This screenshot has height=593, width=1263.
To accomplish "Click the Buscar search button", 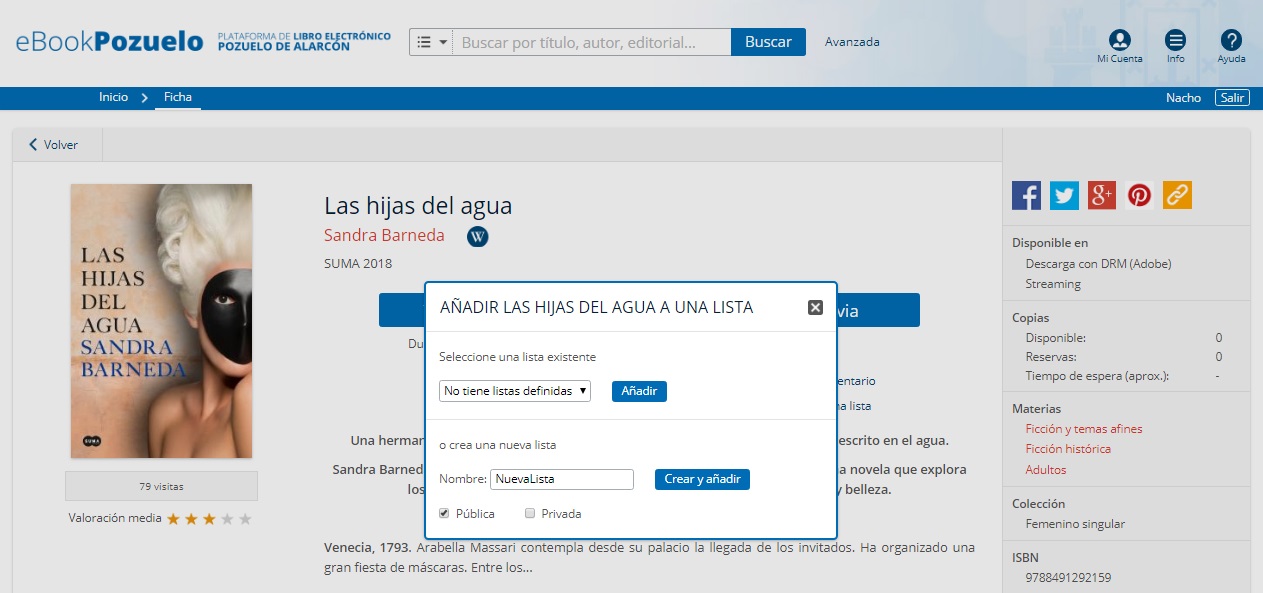I will pyautogui.click(x=768, y=42).
